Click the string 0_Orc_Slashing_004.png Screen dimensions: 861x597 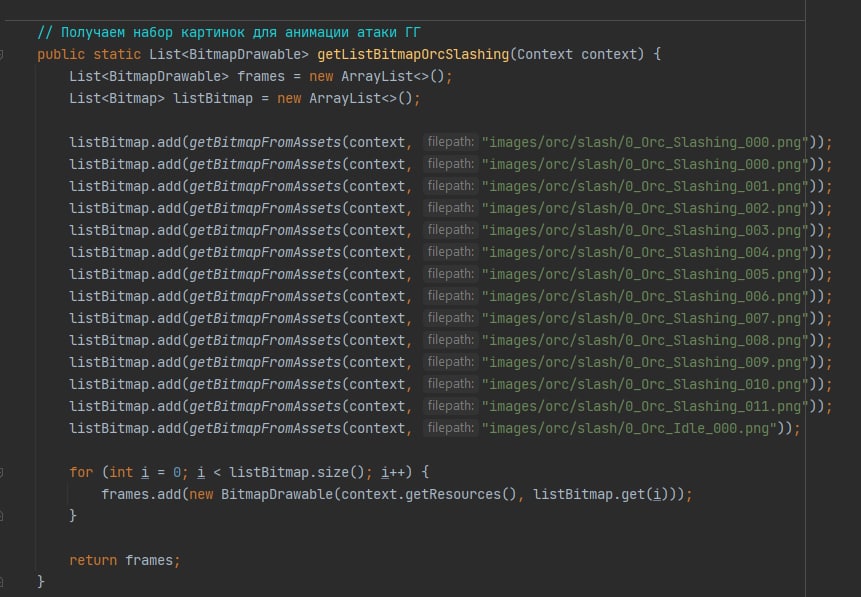pyautogui.click(x=645, y=252)
